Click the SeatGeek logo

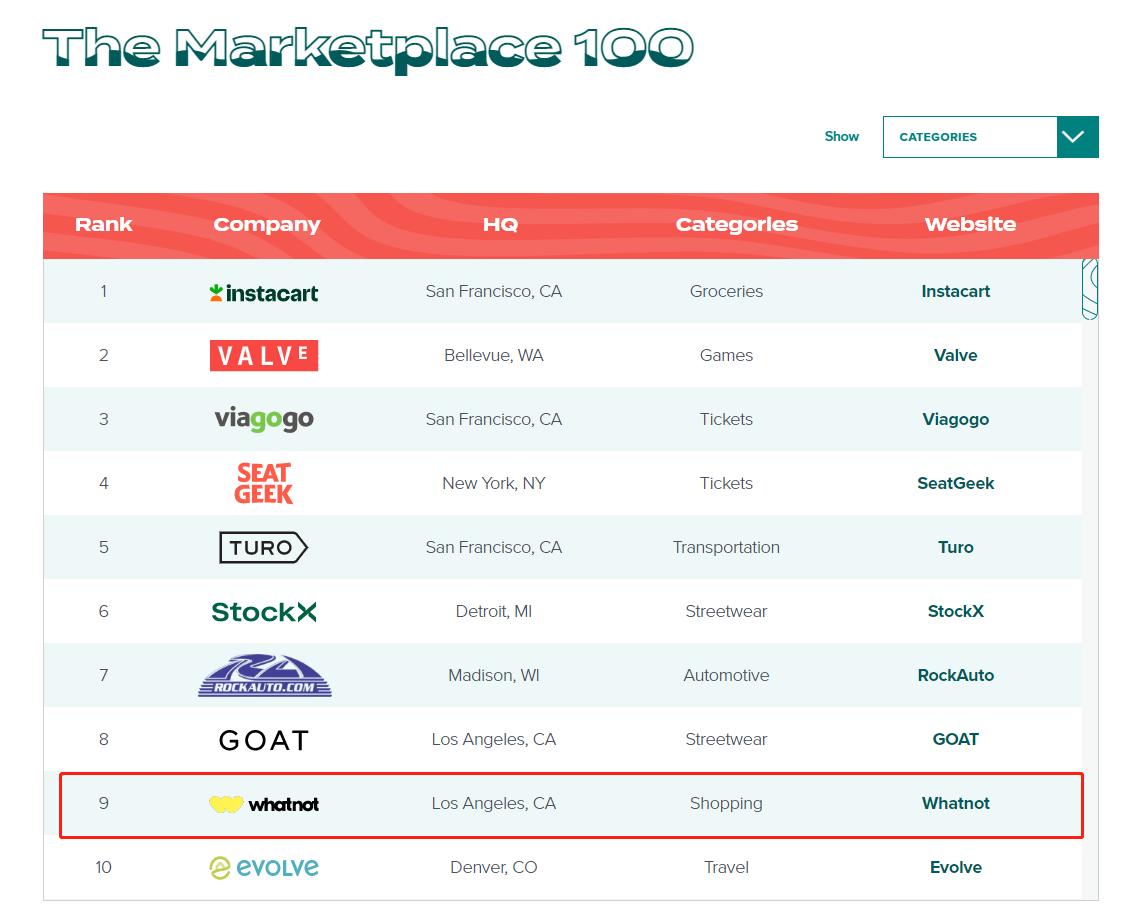click(x=264, y=483)
